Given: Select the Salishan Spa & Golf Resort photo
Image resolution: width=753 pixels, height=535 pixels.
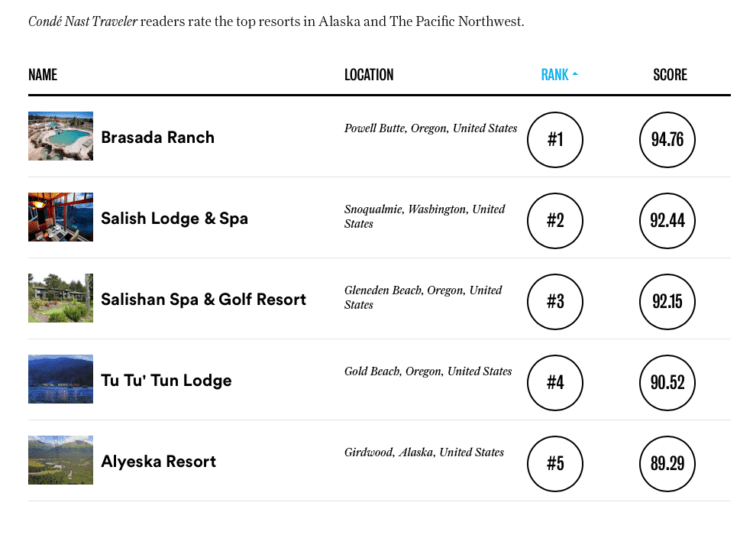Looking at the screenshot, I should pos(60,298).
